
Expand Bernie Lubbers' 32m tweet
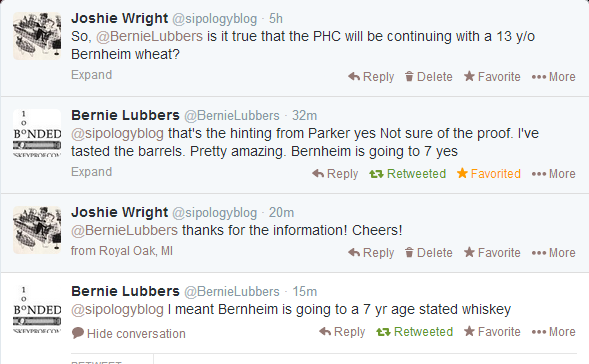click(x=91, y=172)
